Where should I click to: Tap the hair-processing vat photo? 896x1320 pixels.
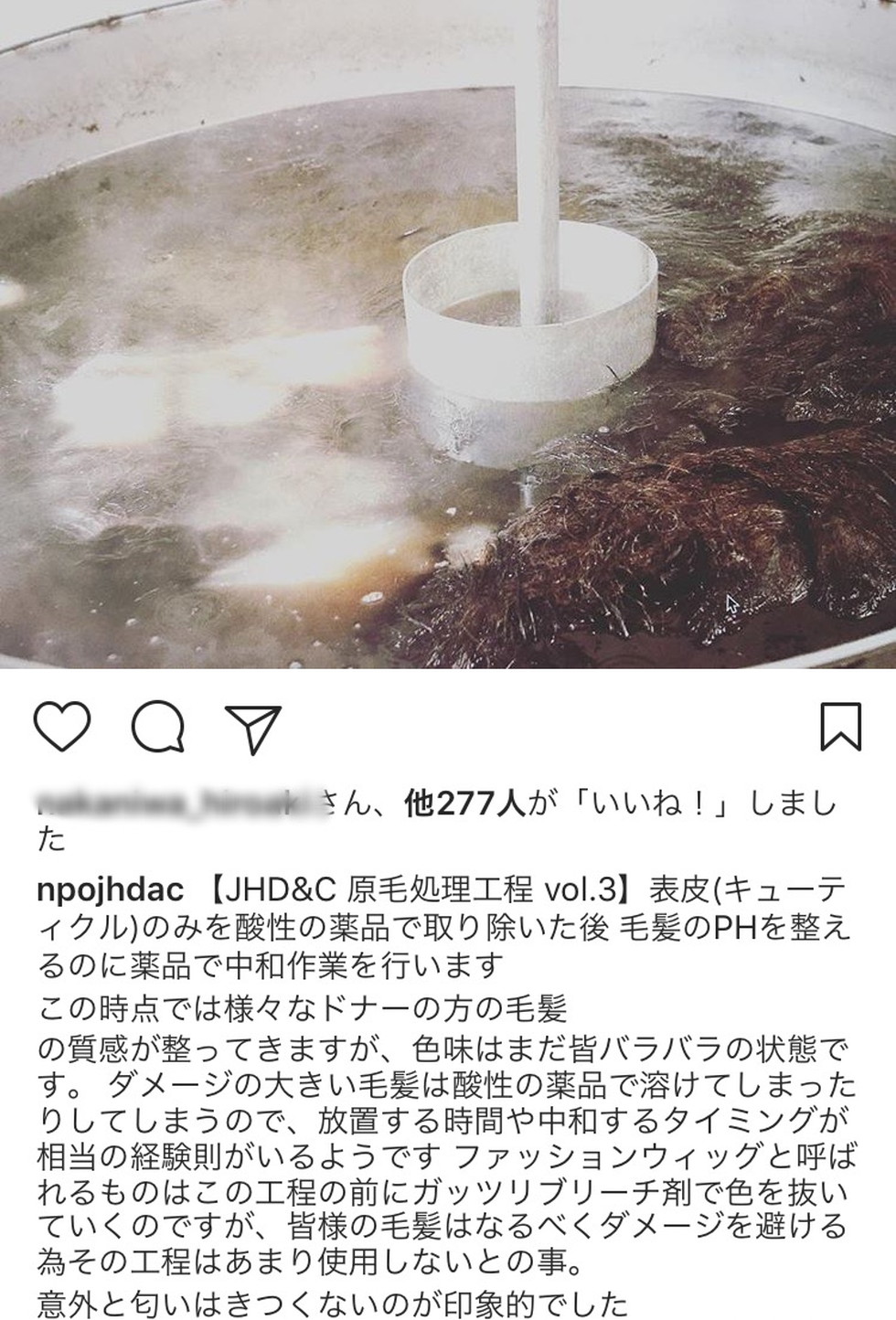tap(448, 334)
